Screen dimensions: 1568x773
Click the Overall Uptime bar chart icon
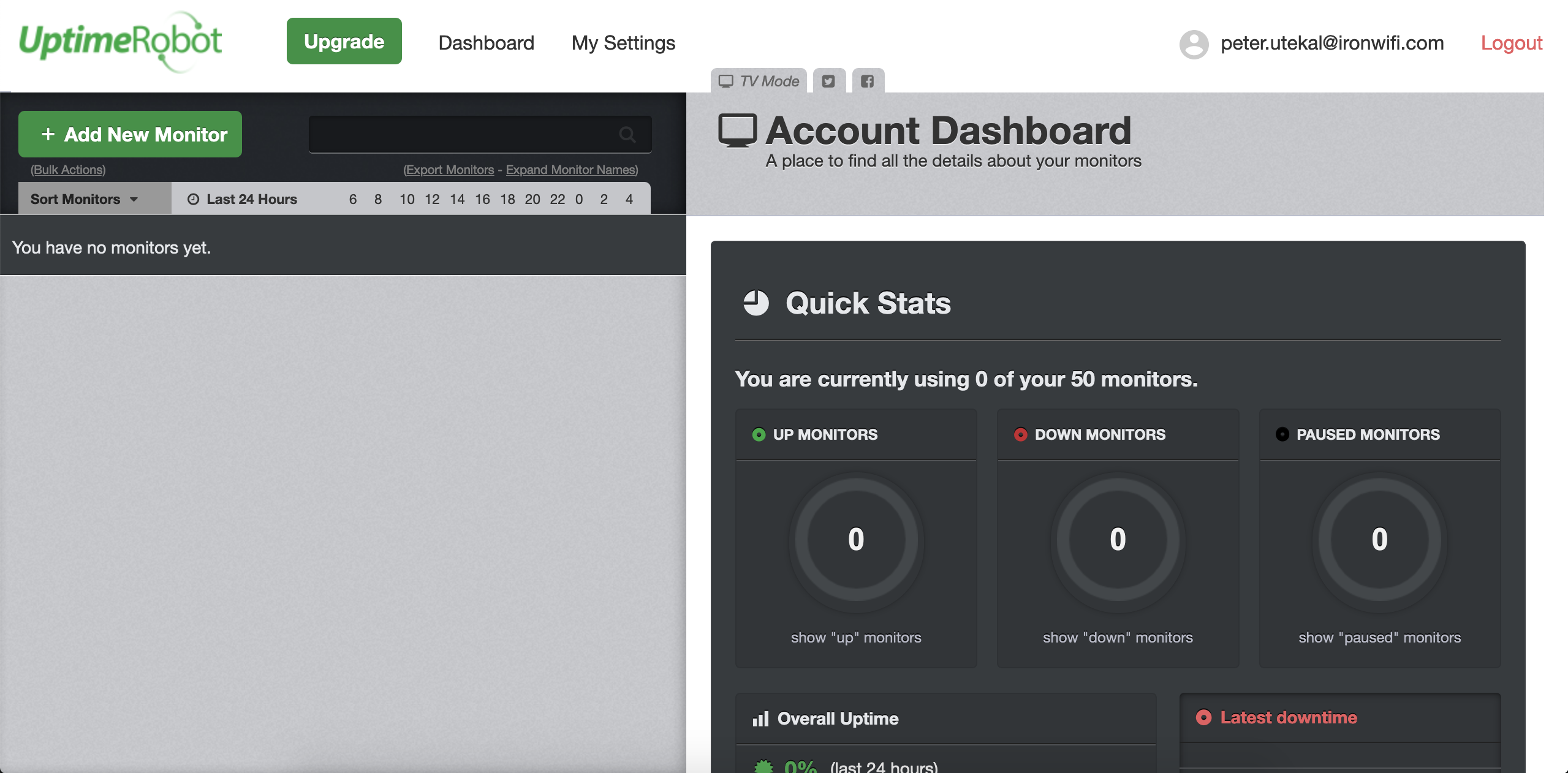[760, 718]
